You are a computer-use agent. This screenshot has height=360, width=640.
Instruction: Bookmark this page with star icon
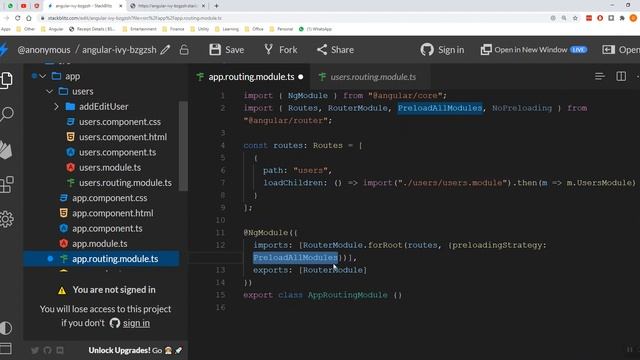coord(575,18)
